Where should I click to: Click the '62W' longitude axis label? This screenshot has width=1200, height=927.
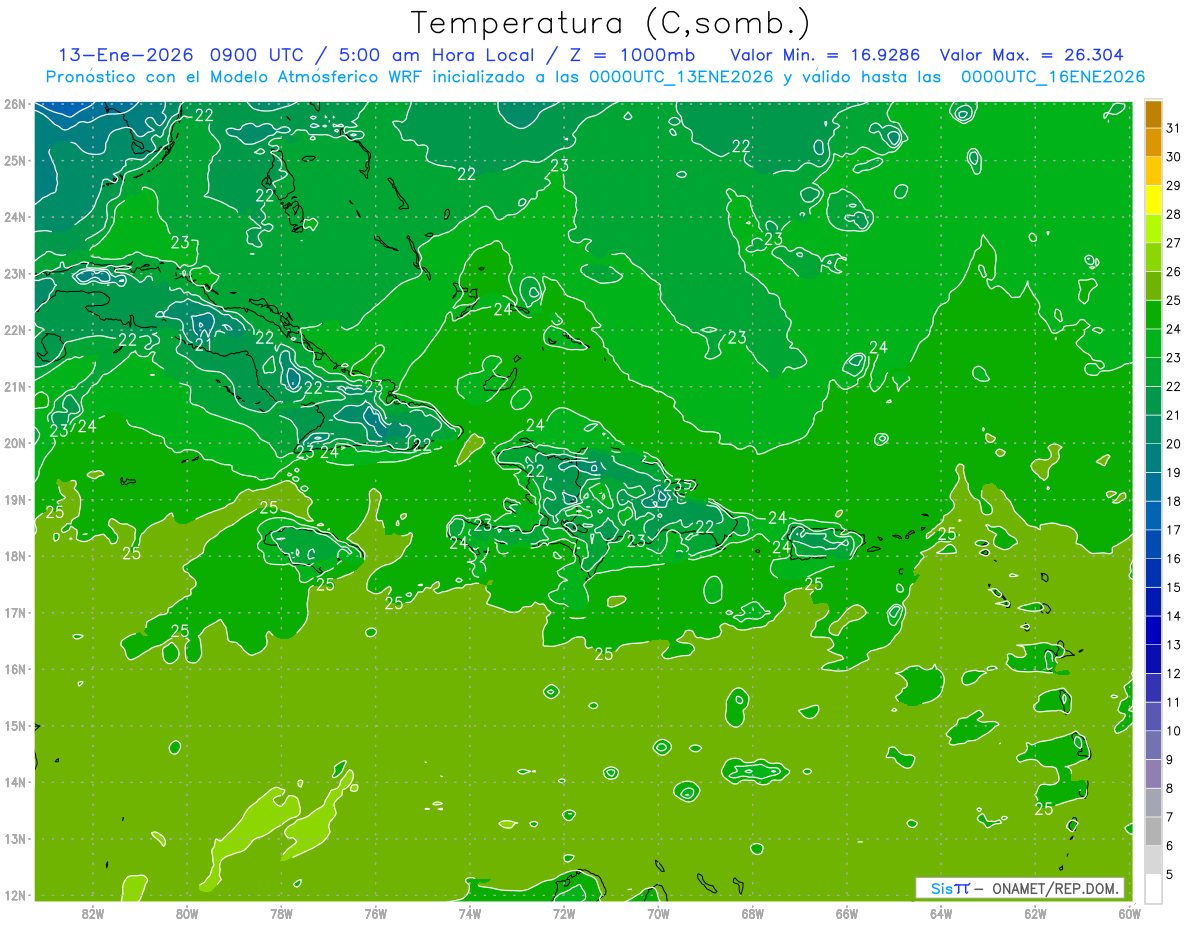[x=1036, y=913]
